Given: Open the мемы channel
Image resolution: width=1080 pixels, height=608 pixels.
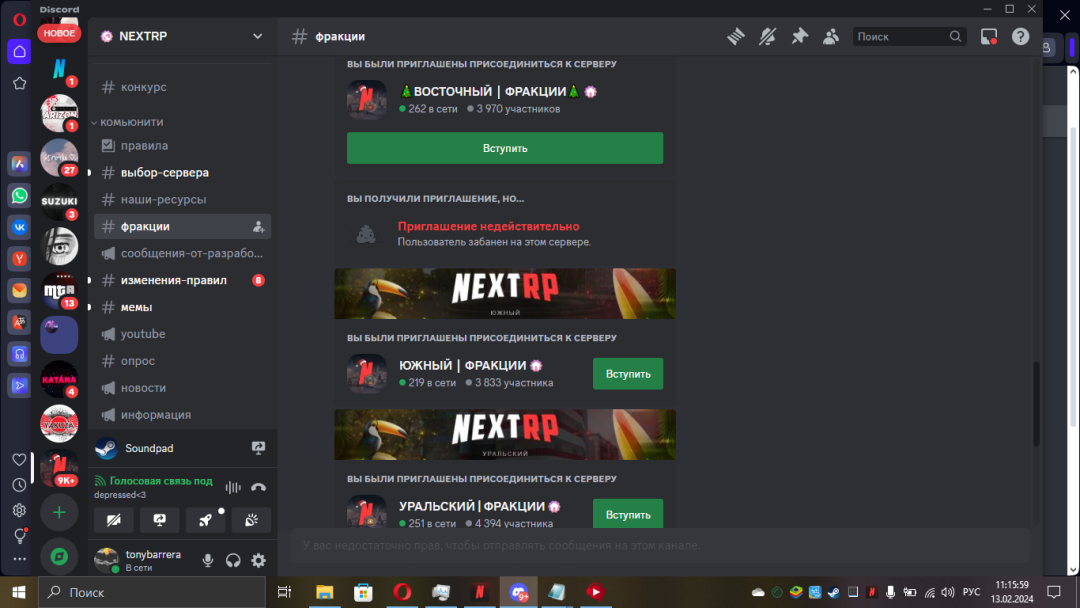Looking at the screenshot, I should coord(183,307).
